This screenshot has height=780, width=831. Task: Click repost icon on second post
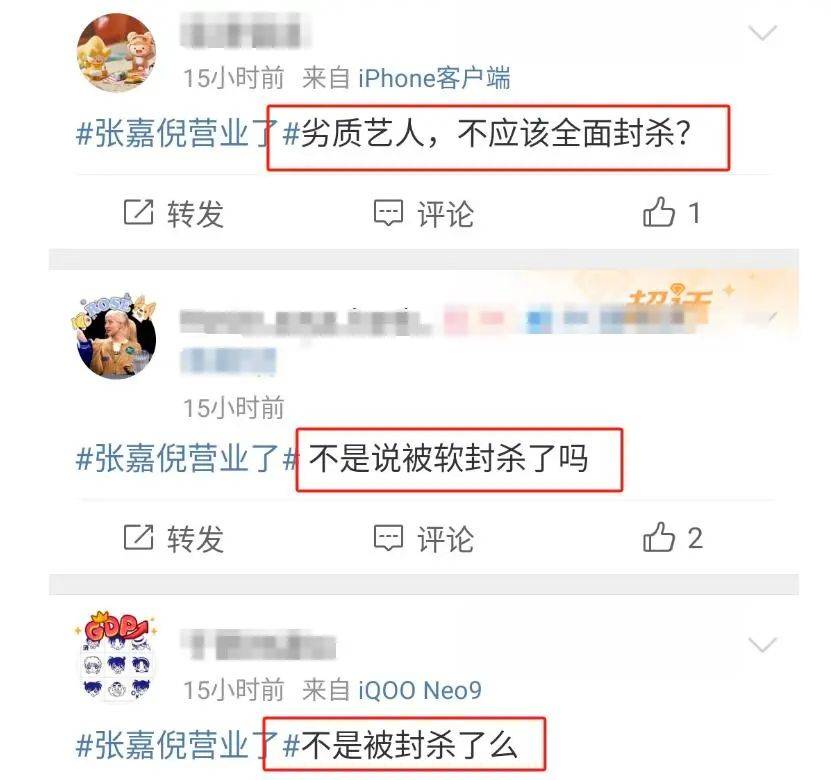pyautogui.click(x=138, y=537)
